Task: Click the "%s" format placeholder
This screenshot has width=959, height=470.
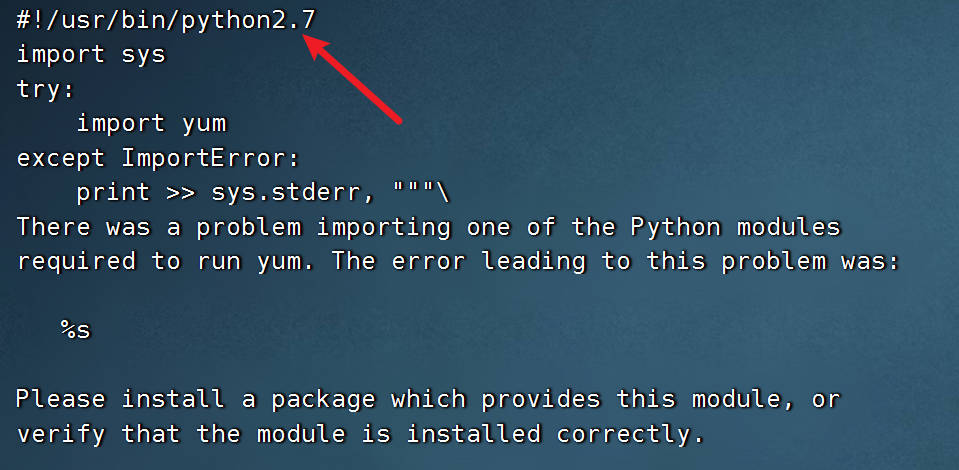Action: point(76,330)
